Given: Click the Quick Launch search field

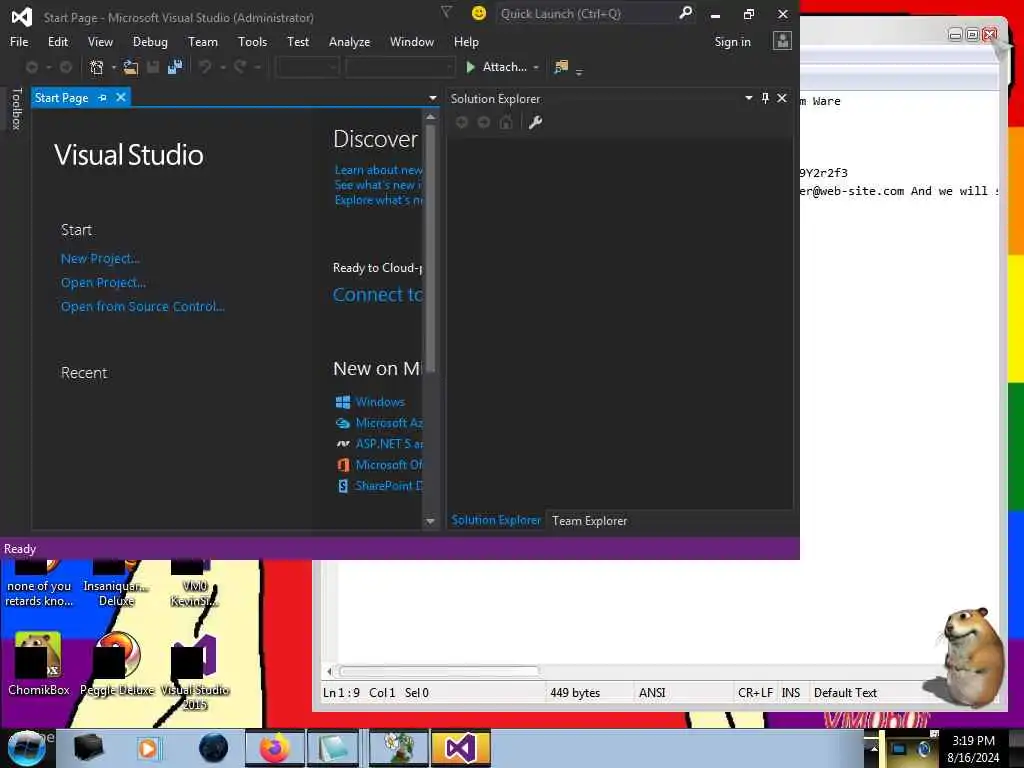Looking at the screenshot, I should pyautogui.click(x=588, y=13).
